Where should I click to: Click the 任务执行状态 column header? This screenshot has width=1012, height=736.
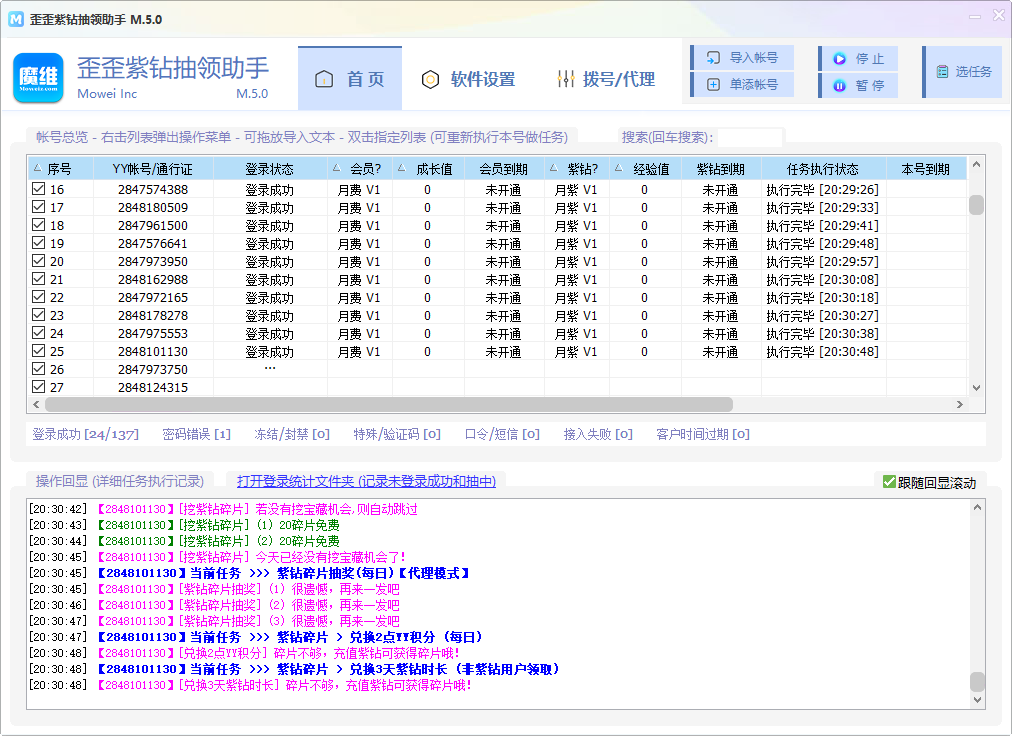(x=824, y=169)
